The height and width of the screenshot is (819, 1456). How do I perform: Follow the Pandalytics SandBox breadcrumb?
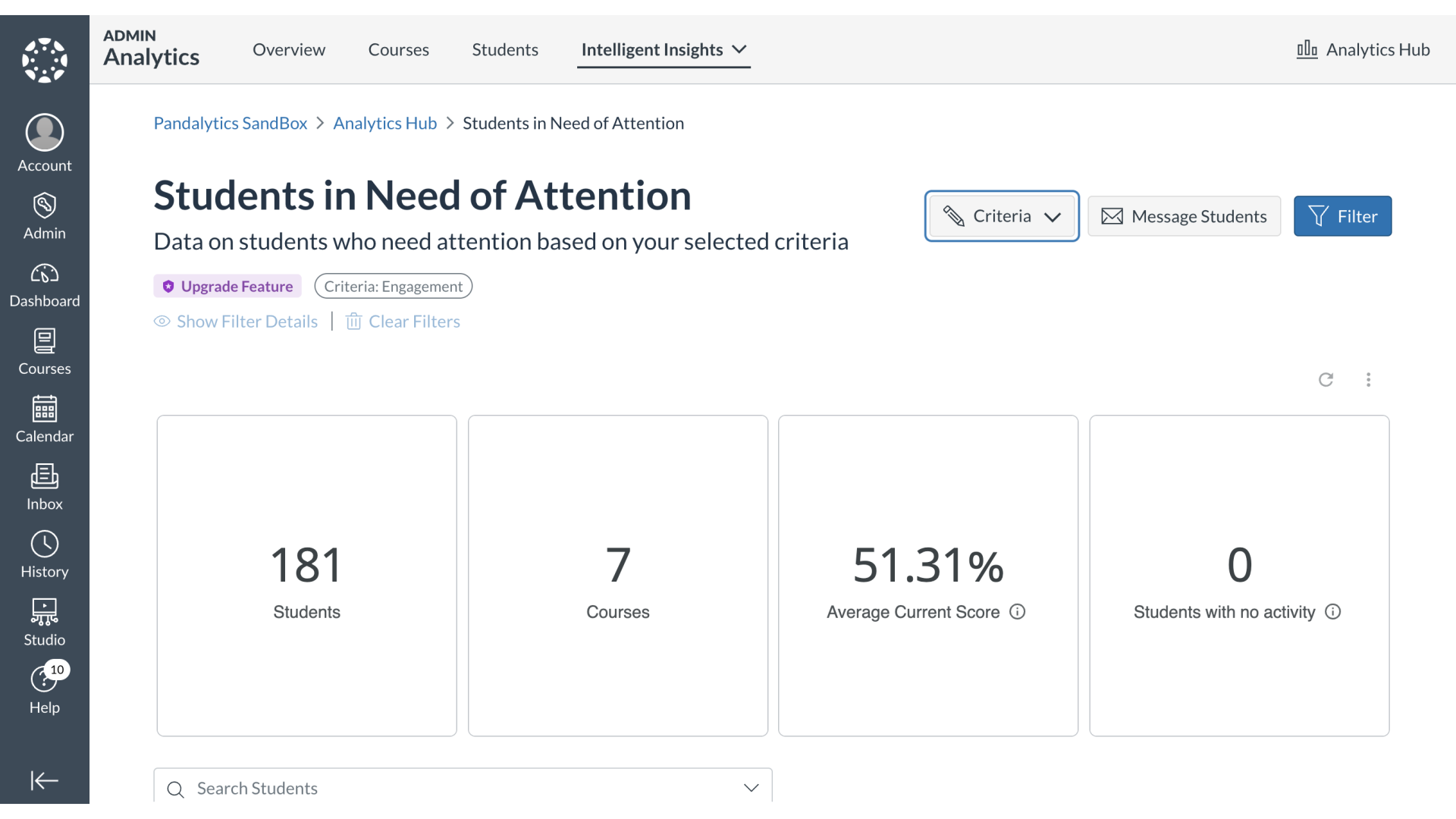click(231, 123)
